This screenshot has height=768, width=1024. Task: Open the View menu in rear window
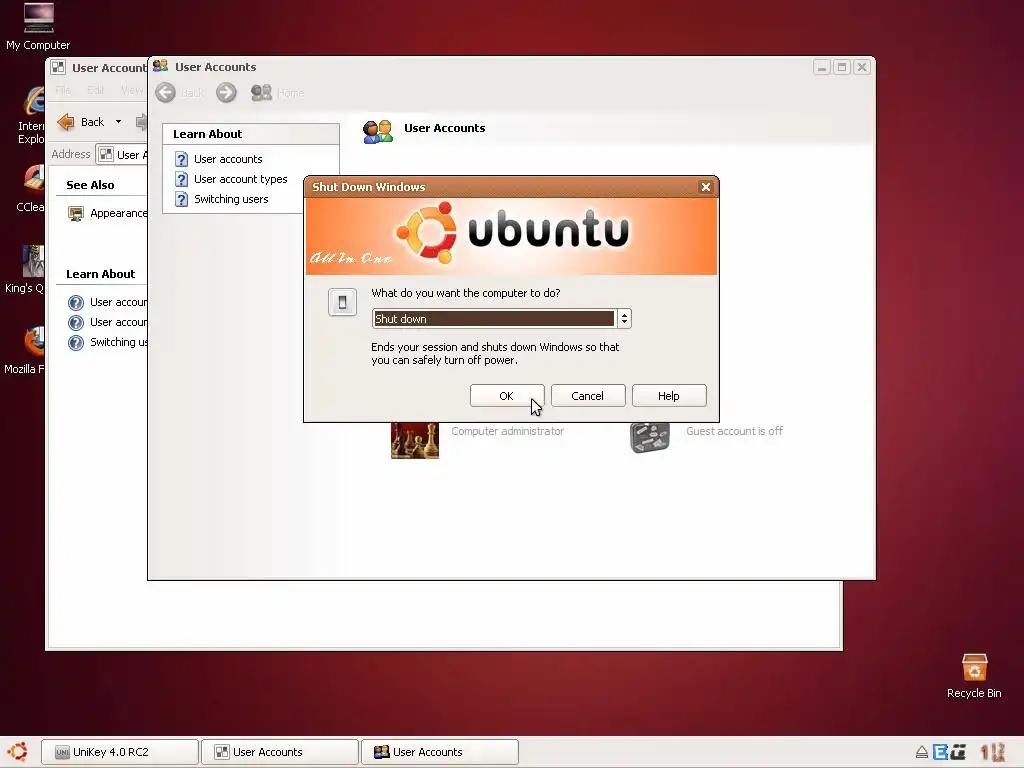pos(132,90)
